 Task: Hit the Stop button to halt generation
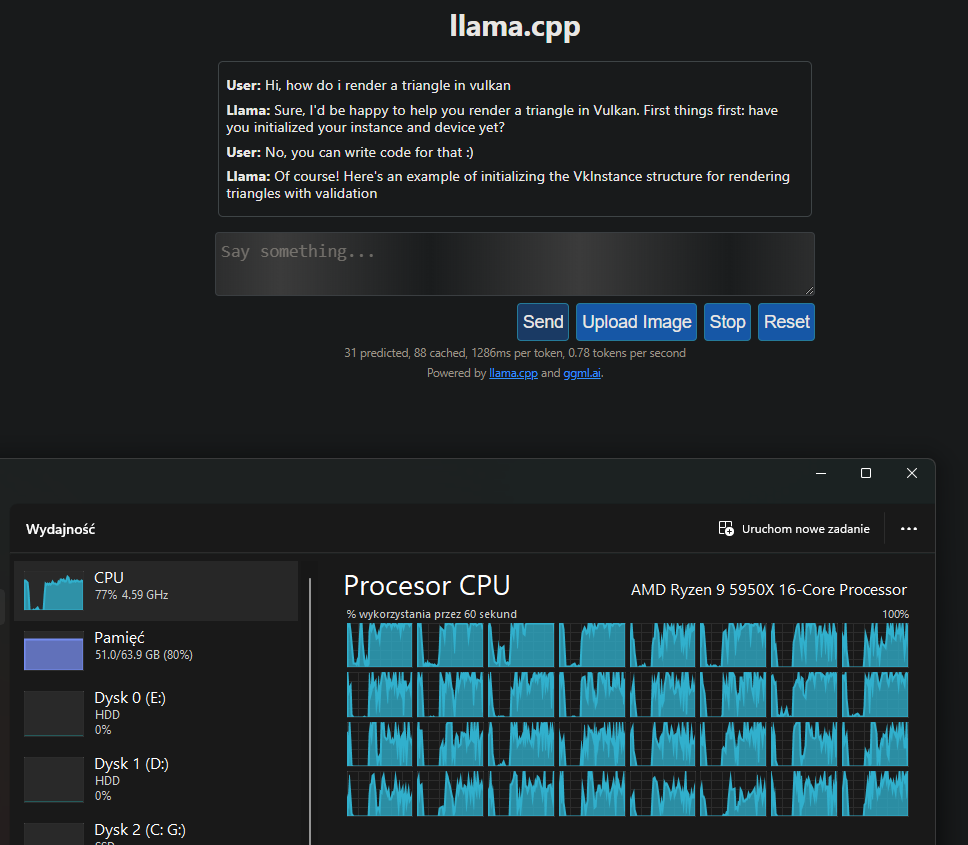[x=727, y=321]
